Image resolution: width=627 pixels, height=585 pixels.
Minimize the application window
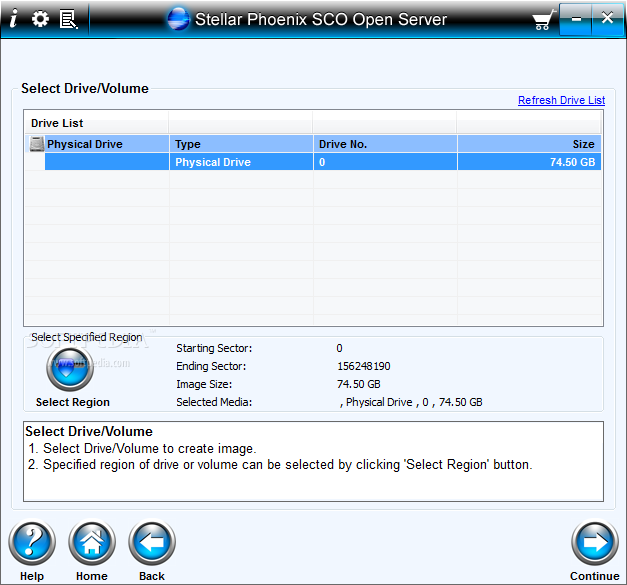click(x=576, y=19)
